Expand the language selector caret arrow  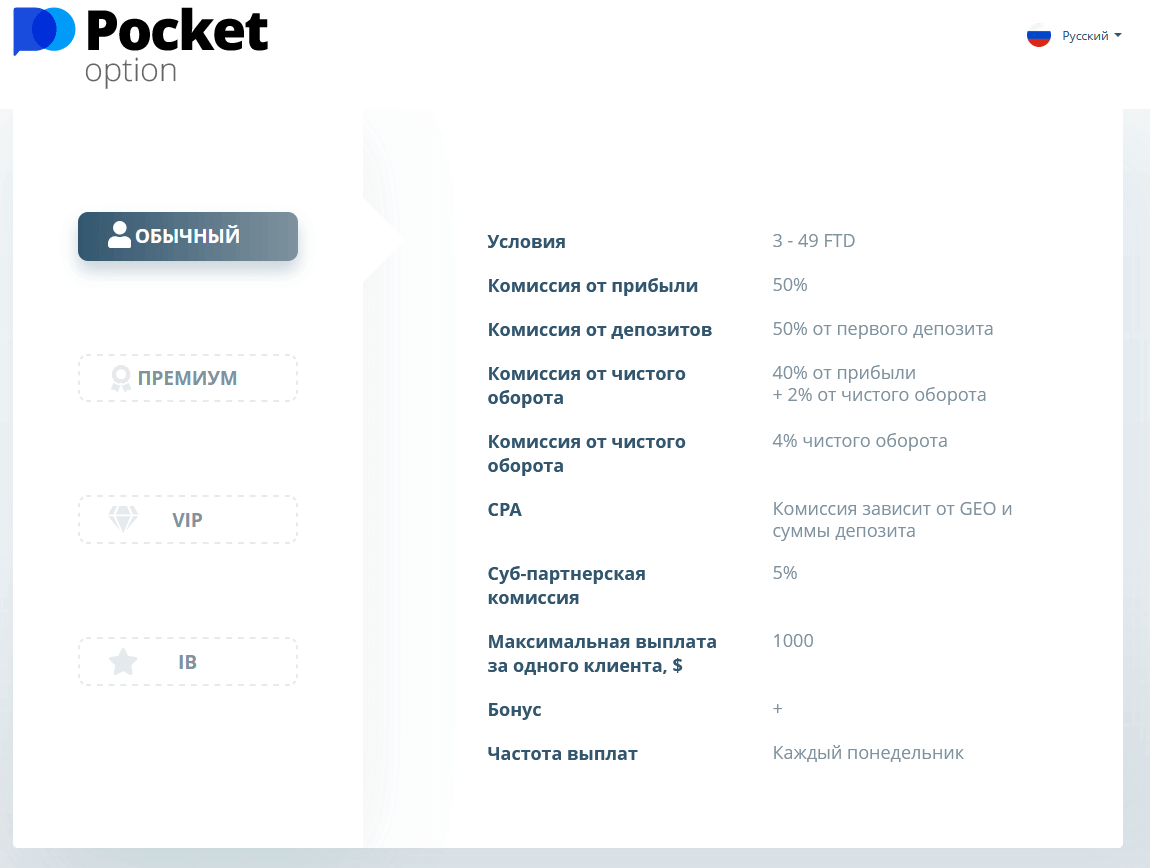click(1118, 36)
